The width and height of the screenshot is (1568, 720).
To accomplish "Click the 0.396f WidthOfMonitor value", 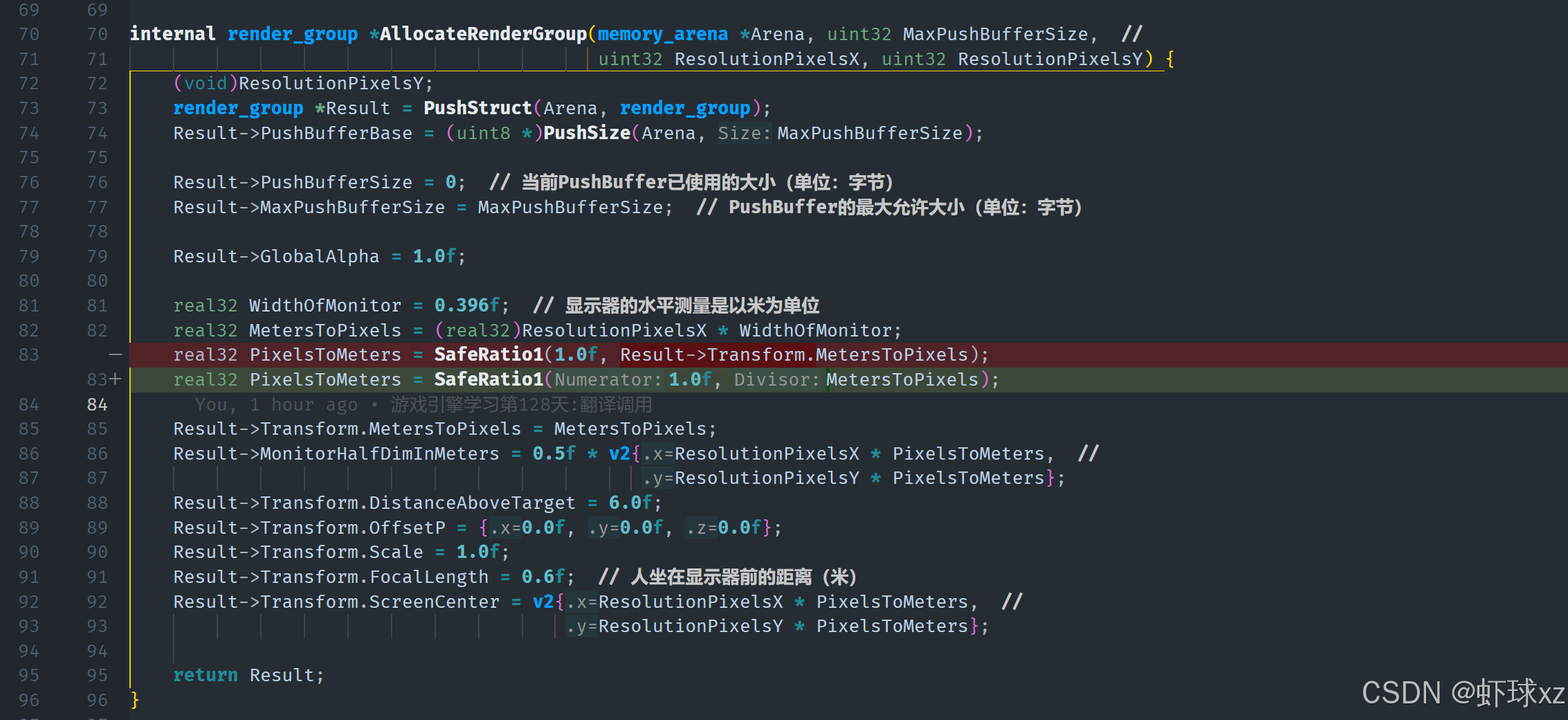I will coord(466,305).
